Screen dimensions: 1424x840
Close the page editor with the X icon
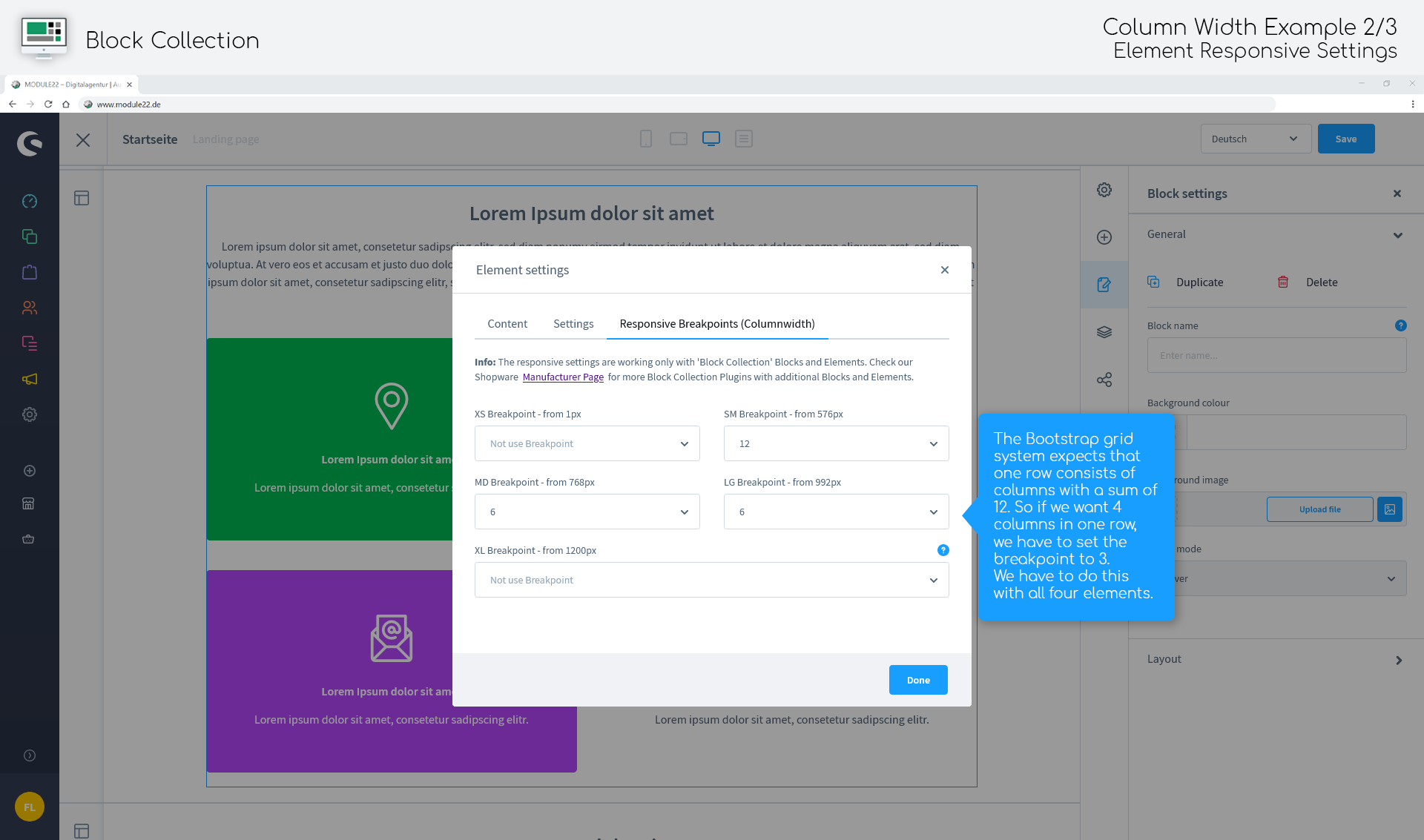coord(83,140)
